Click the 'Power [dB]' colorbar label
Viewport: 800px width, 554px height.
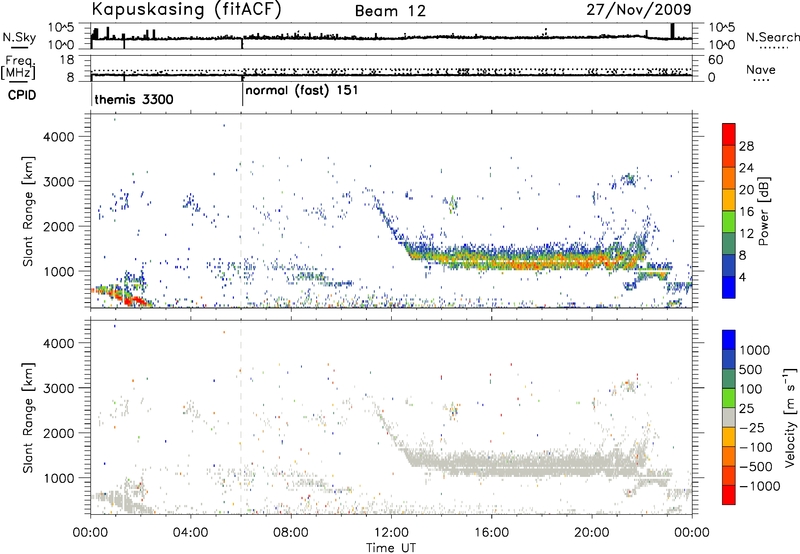(x=763, y=212)
